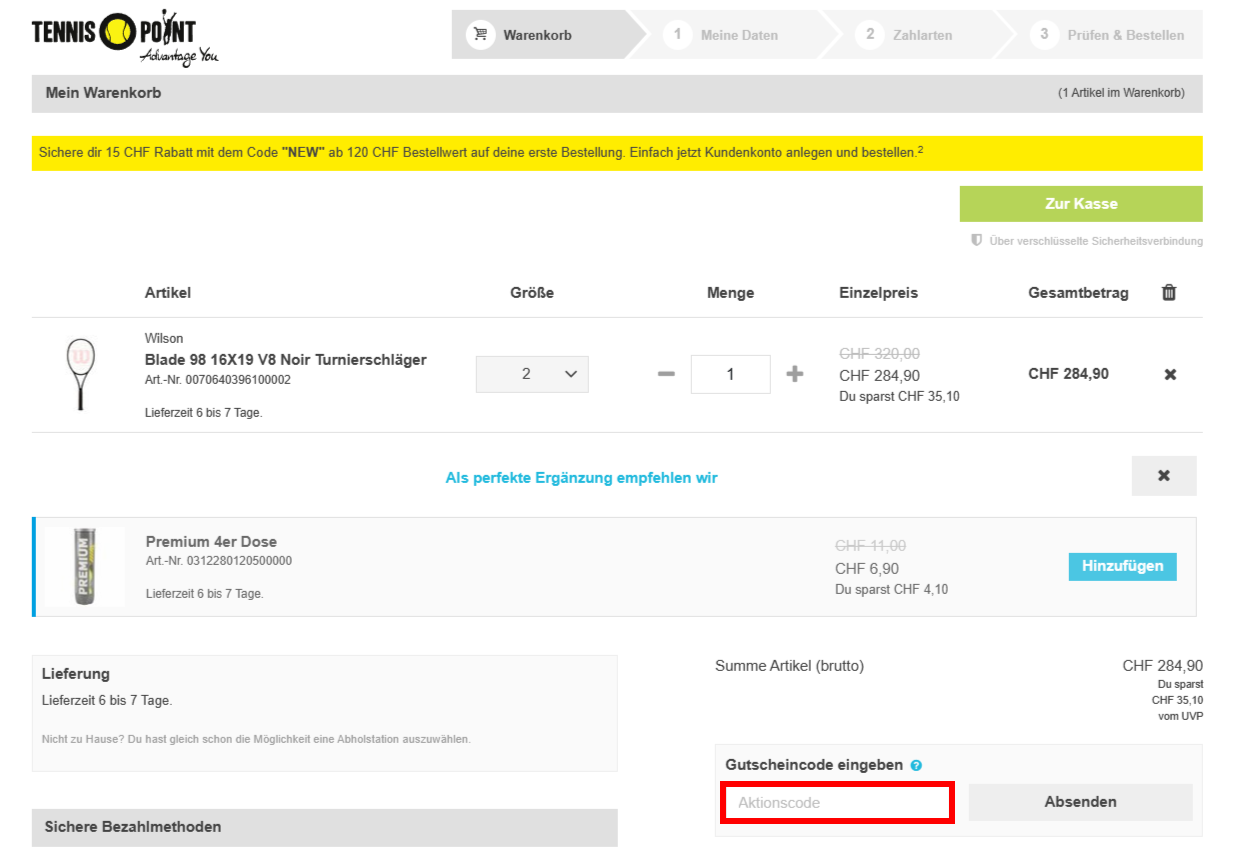
Task: Remove Wilson Blade racket with X icon
Action: click(x=1170, y=374)
